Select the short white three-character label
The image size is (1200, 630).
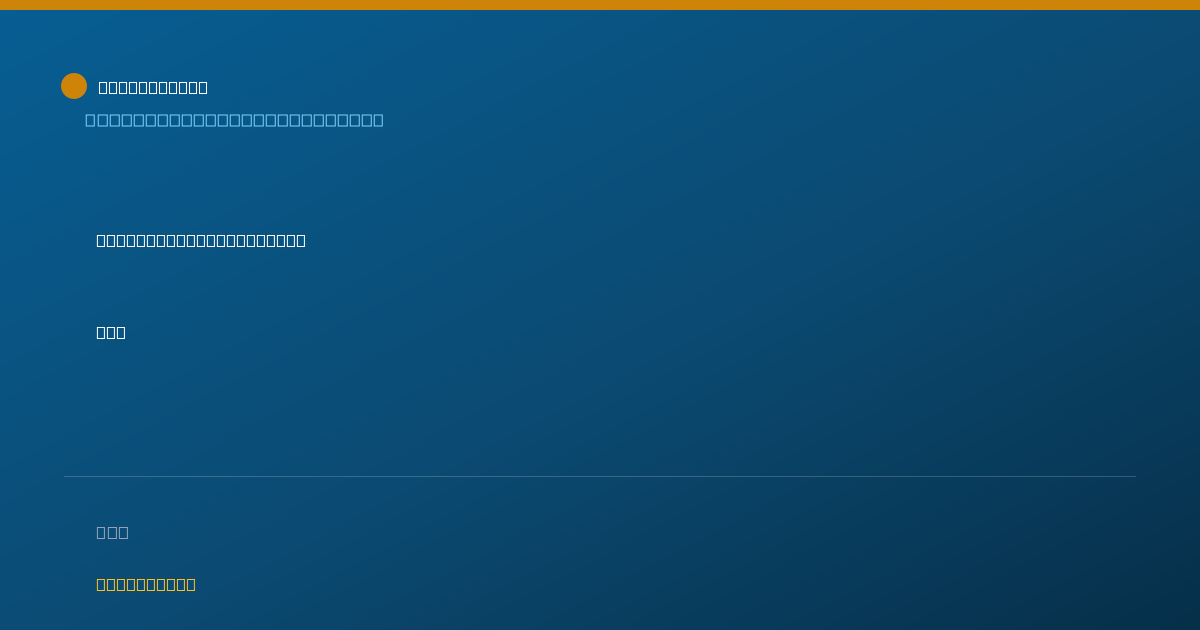point(111,332)
